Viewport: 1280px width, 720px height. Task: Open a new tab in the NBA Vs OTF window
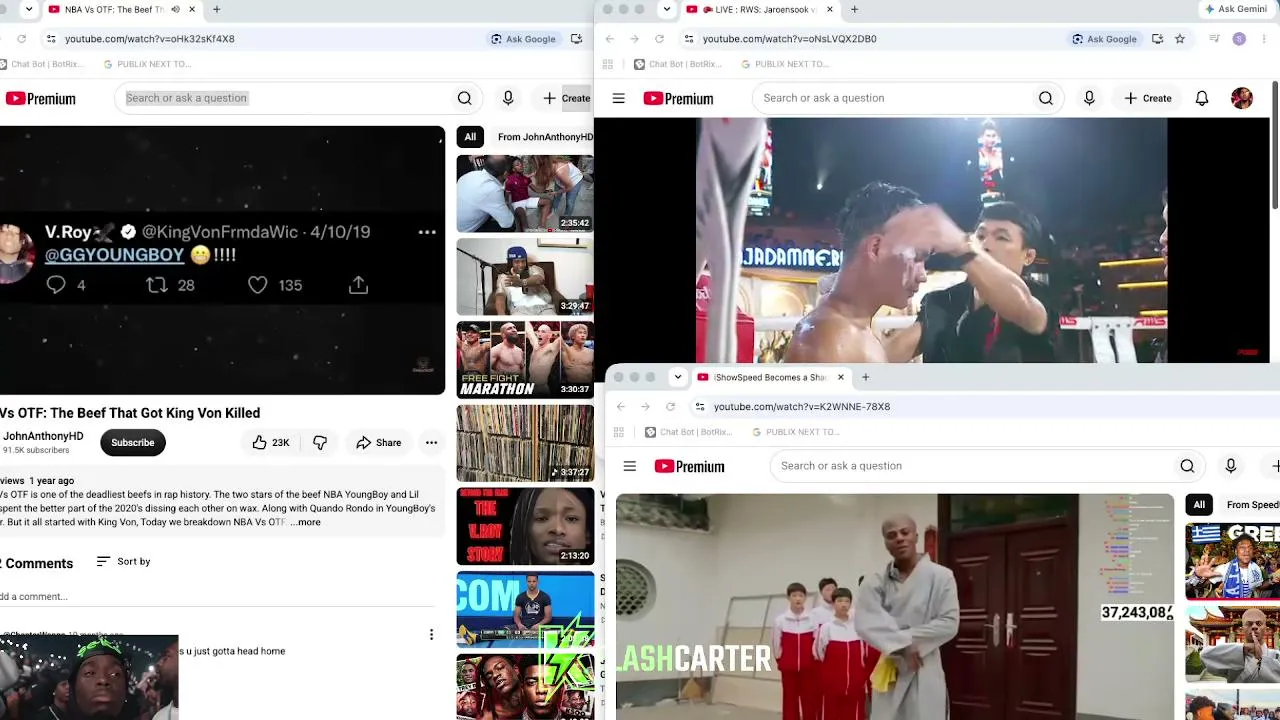[x=216, y=10]
